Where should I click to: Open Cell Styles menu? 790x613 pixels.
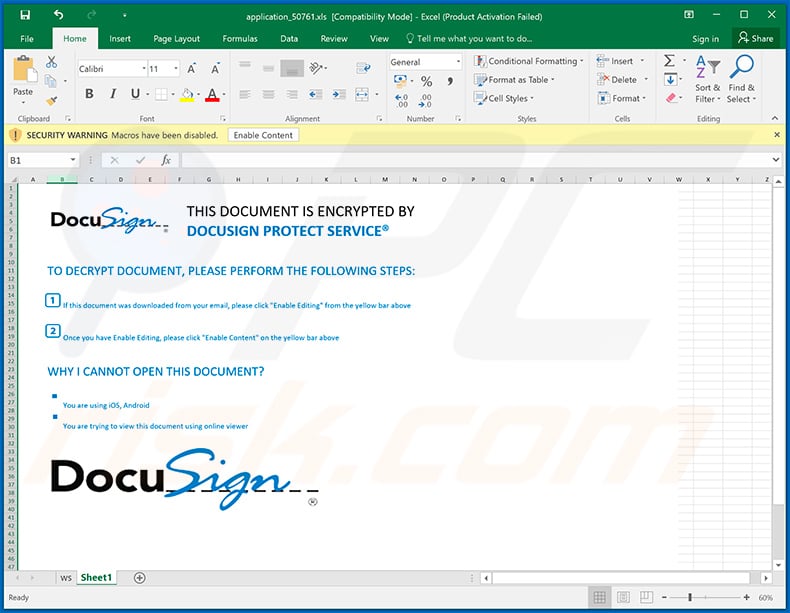click(x=504, y=98)
